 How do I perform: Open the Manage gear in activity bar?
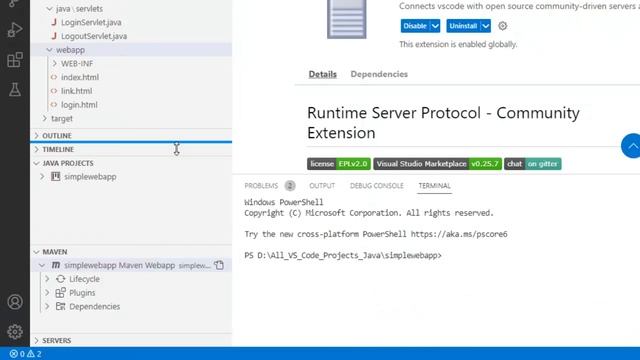coord(15,331)
